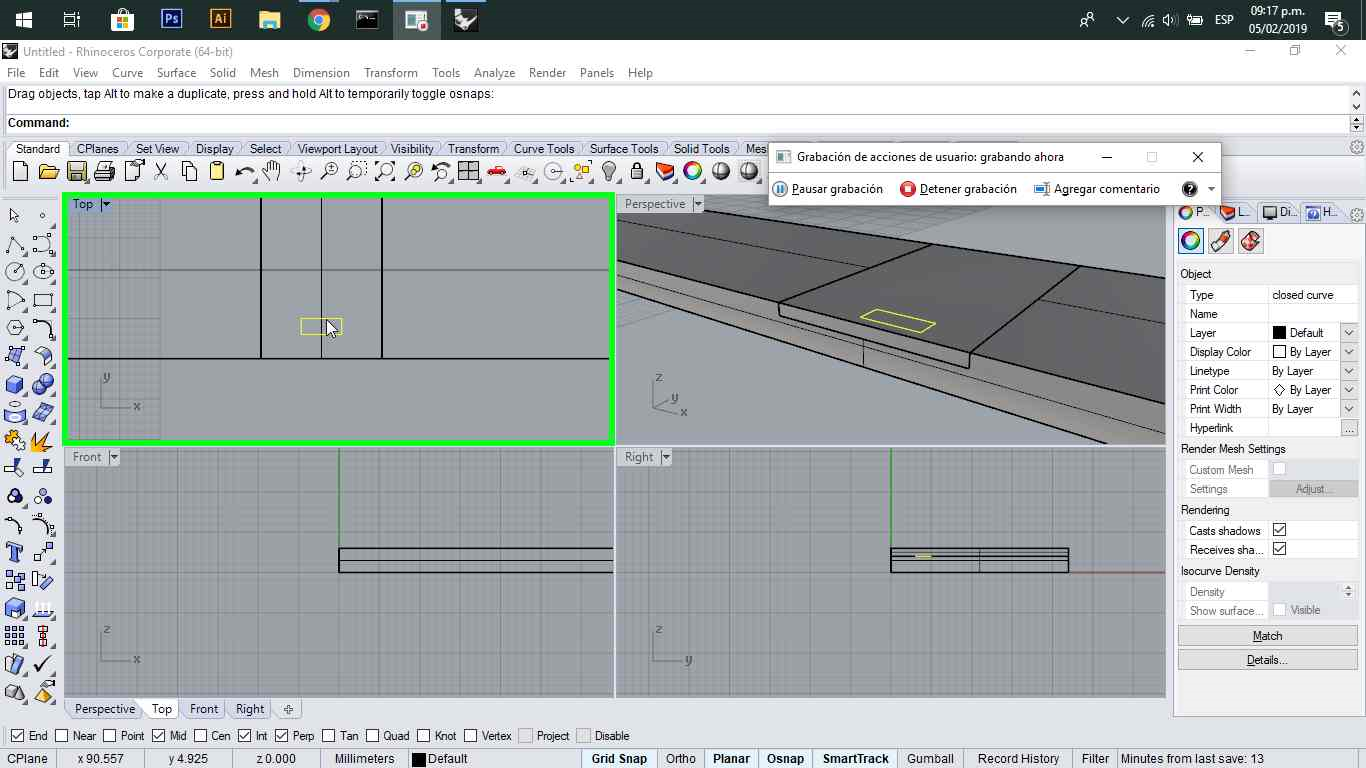Open the Surface menu

click(x=176, y=73)
